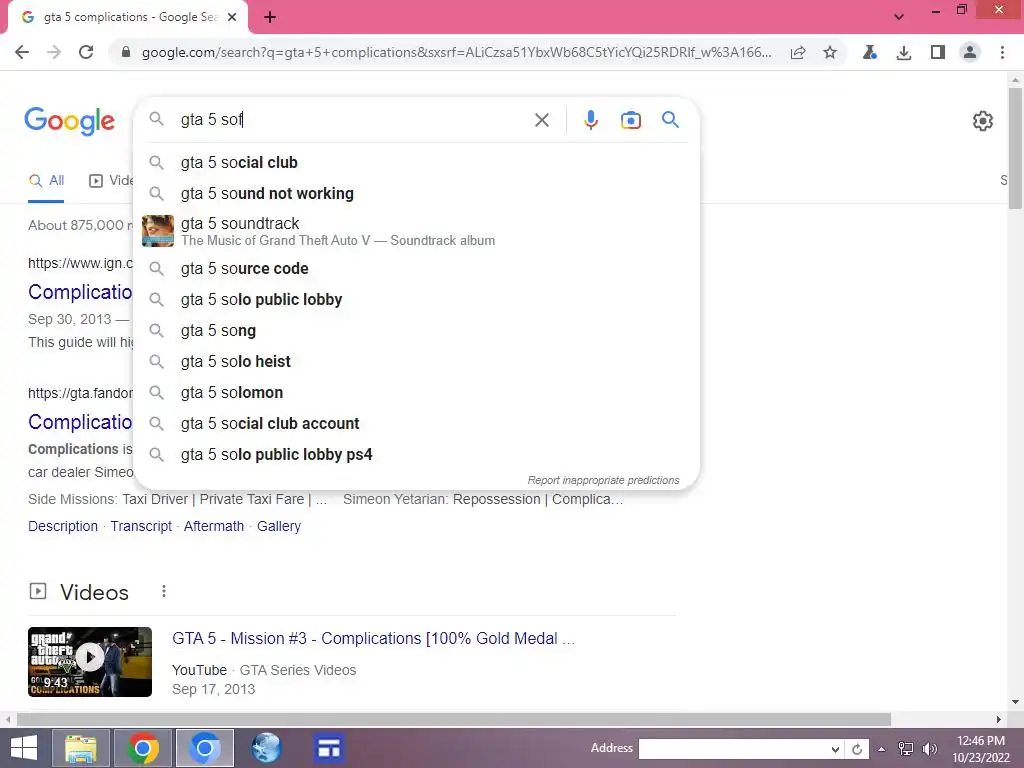Image resolution: width=1024 pixels, height=768 pixels.
Task: Open Google quick settings gear
Action: pos(982,121)
